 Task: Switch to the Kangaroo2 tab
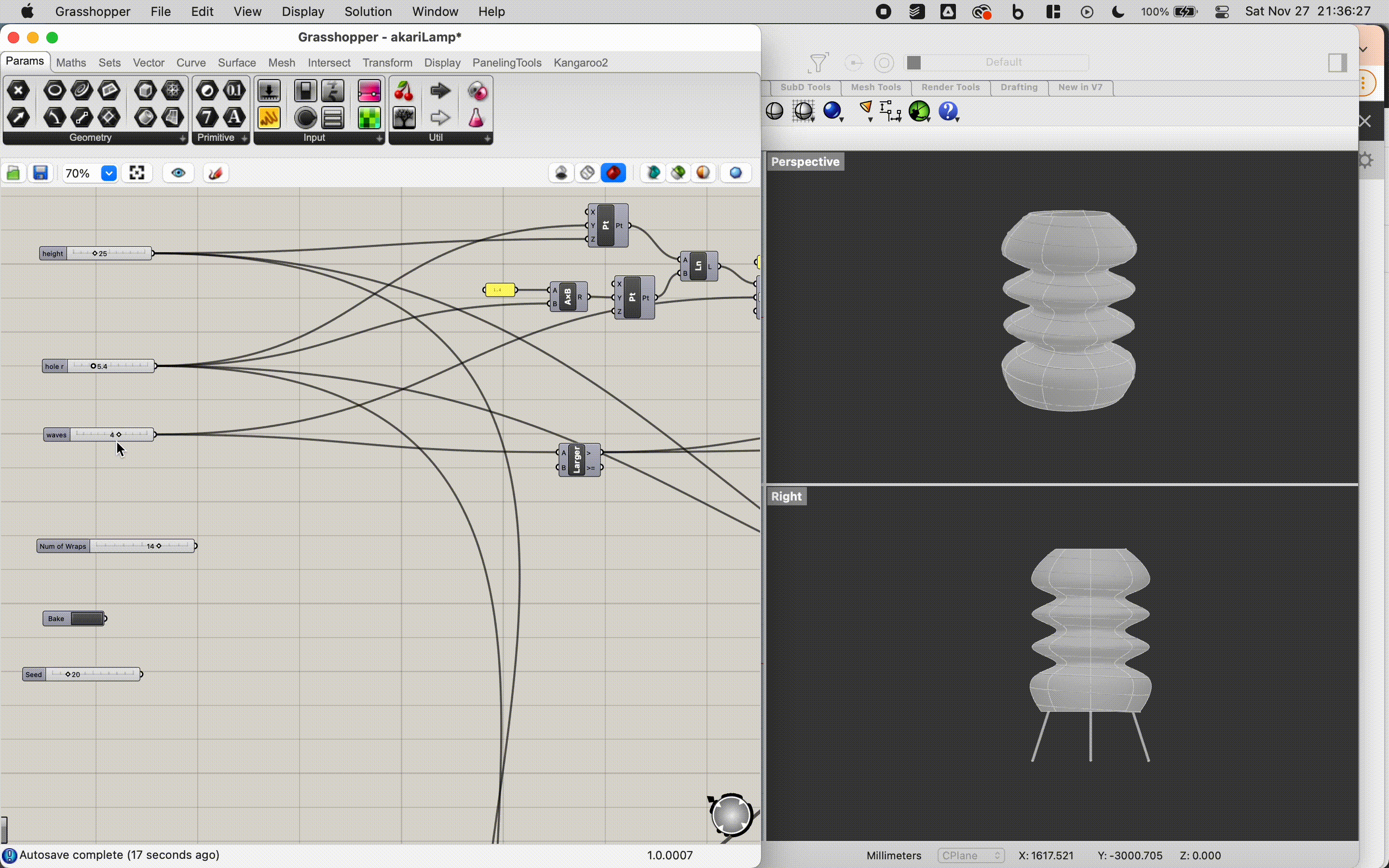click(x=580, y=63)
